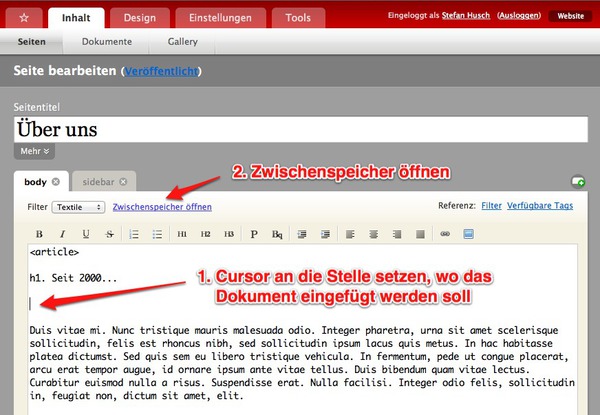
Task: Select the Dokumente subtab
Action: [107, 41]
